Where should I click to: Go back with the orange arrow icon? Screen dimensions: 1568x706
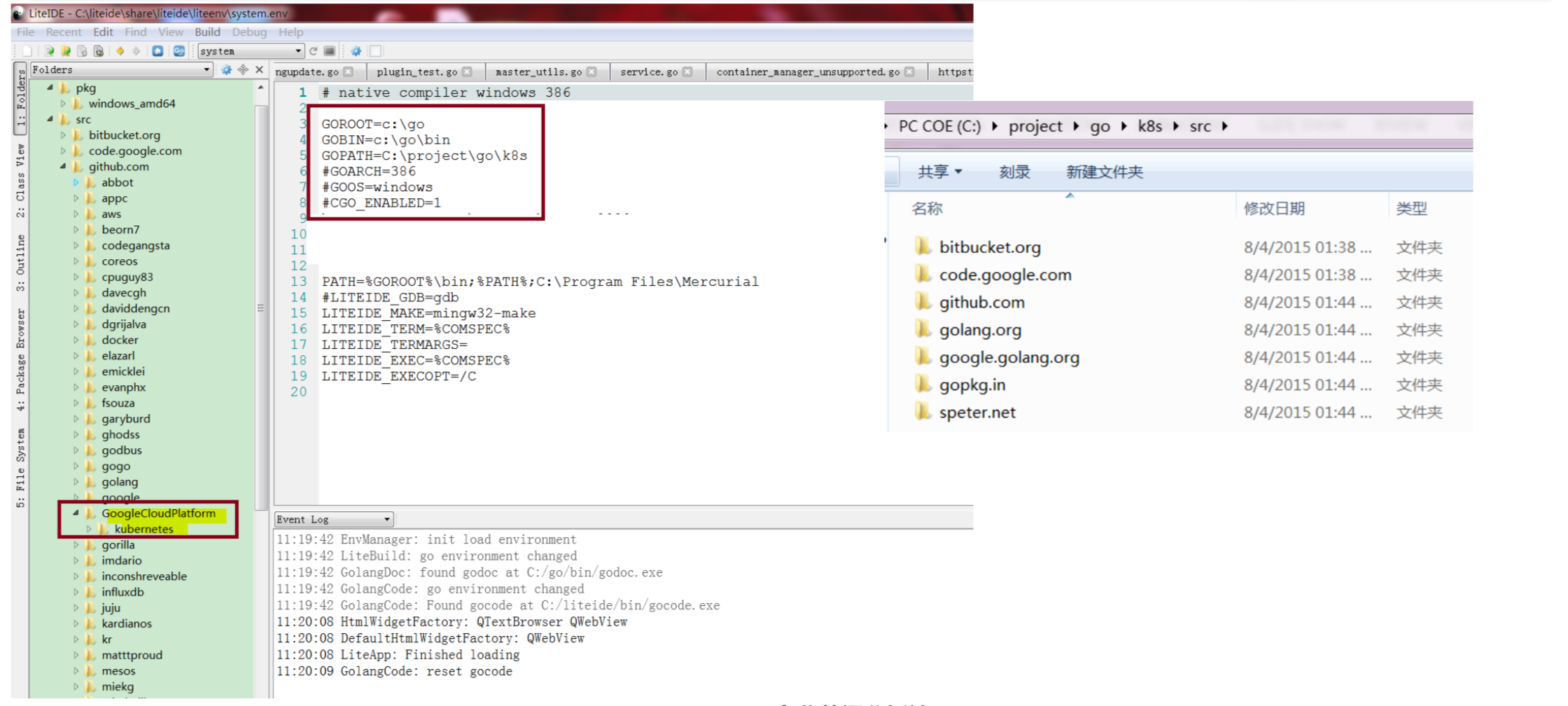pos(120,51)
